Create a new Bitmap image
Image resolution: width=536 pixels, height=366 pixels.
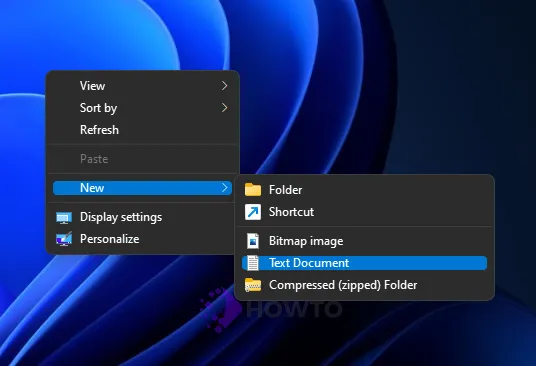[364, 241]
